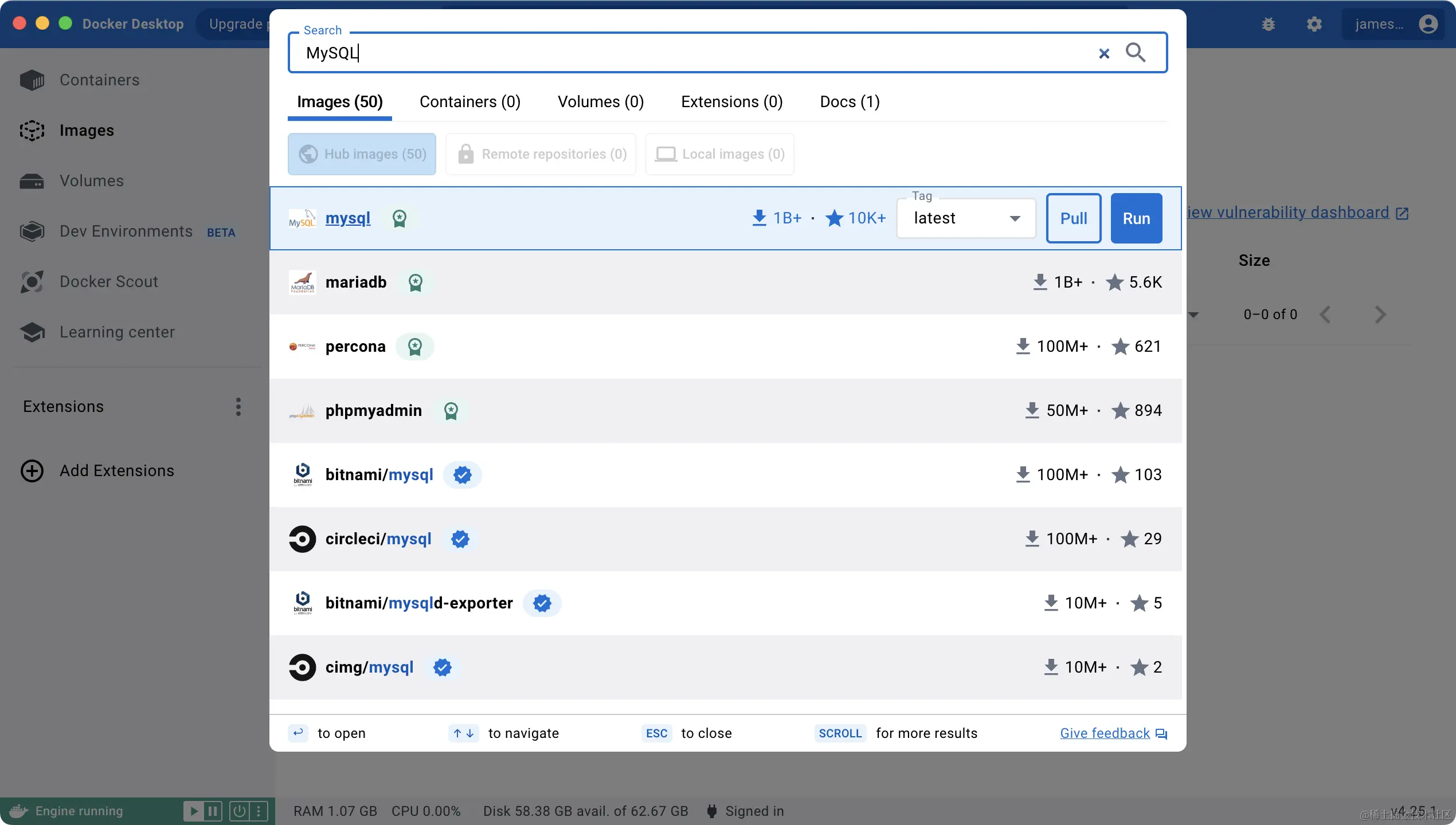Image resolution: width=1456 pixels, height=825 pixels.
Task: Switch to the Docs tab
Action: [x=849, y=101]
